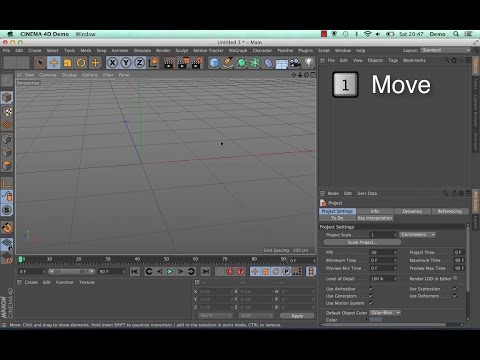Uncheck Use Generators checkbox

click(x=371, y=296)
